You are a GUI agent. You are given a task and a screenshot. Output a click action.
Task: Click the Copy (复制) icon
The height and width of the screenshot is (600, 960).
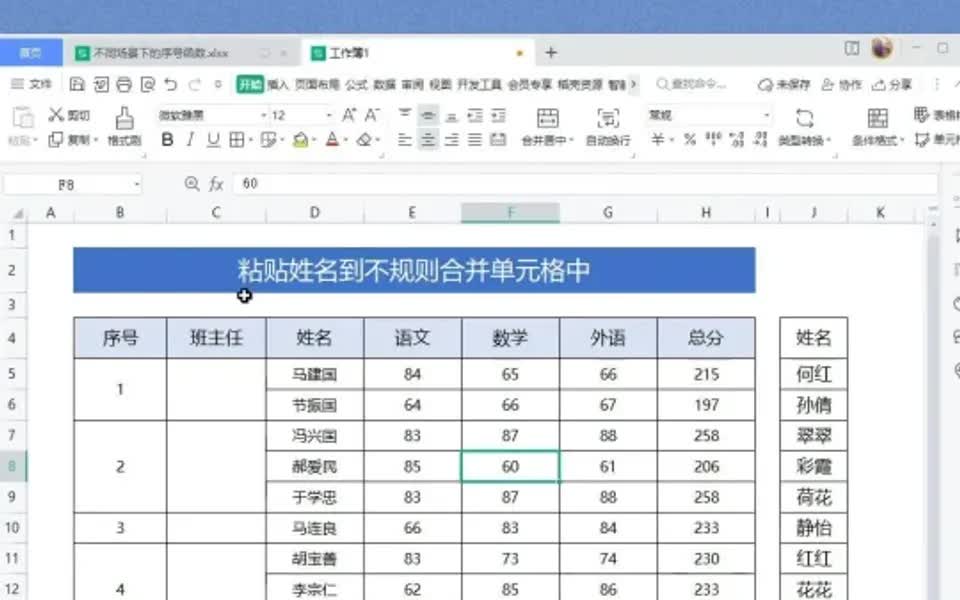coord(56,140)
